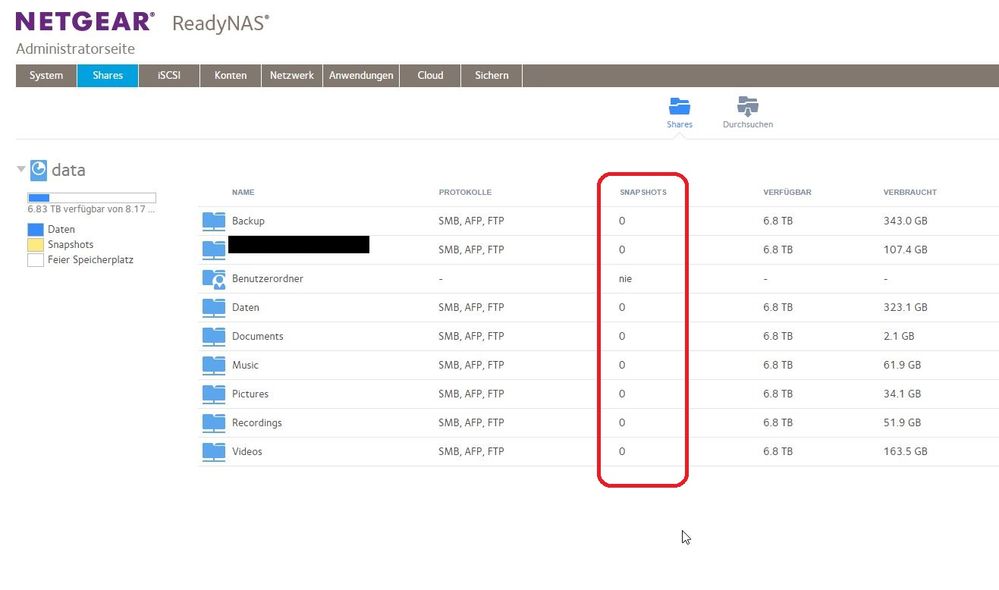Screen dimensions: 999x590
Task: Click the Recordings share name
Action: (x=257, y=423)
